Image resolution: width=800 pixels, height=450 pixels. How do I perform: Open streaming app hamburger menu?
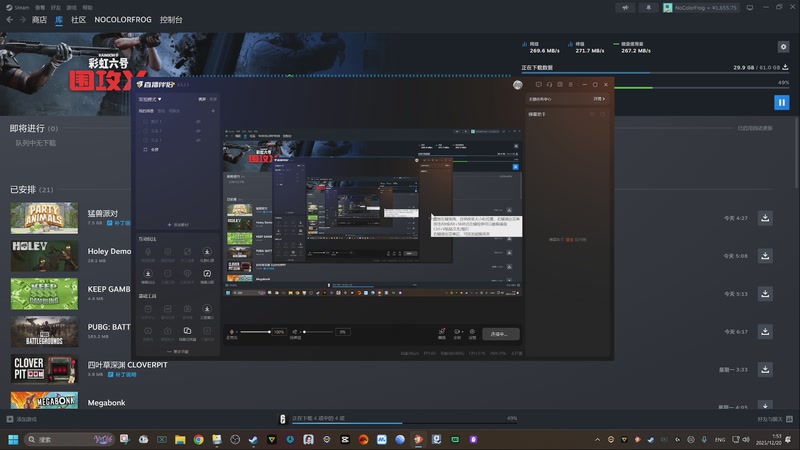(x=571, y=85)
